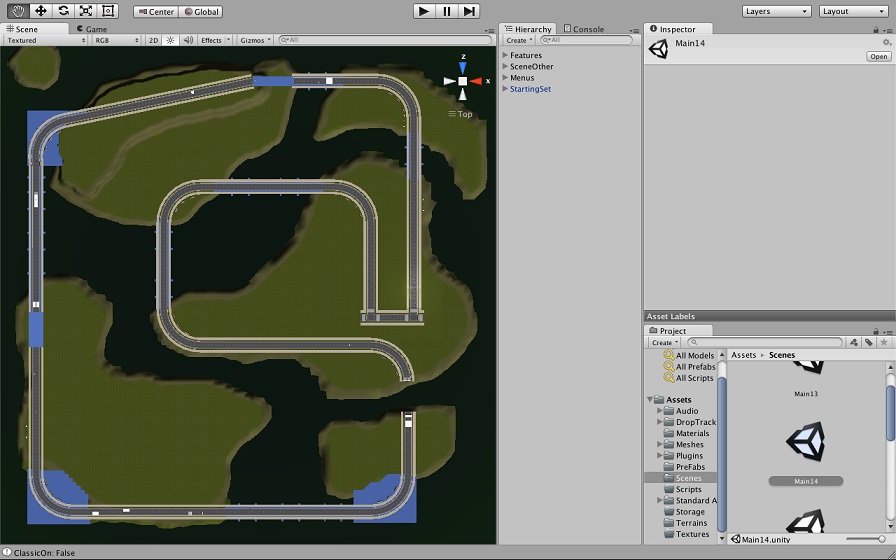Select the All Prefabs favorite

[689, 367]
